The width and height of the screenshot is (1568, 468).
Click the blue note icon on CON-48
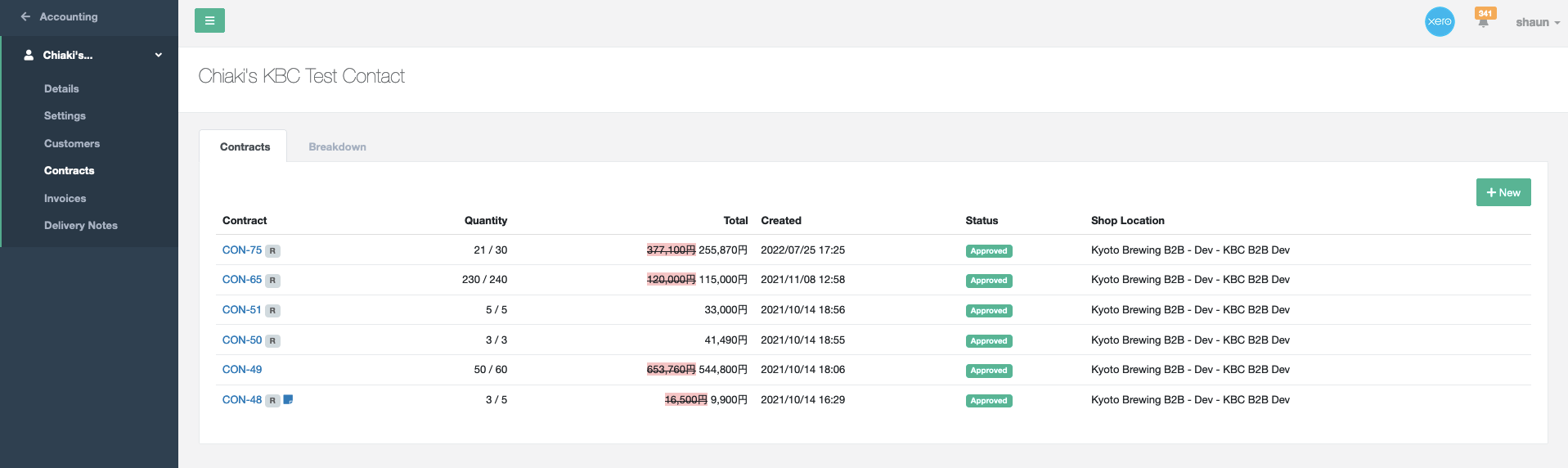(x=288, y=400)
